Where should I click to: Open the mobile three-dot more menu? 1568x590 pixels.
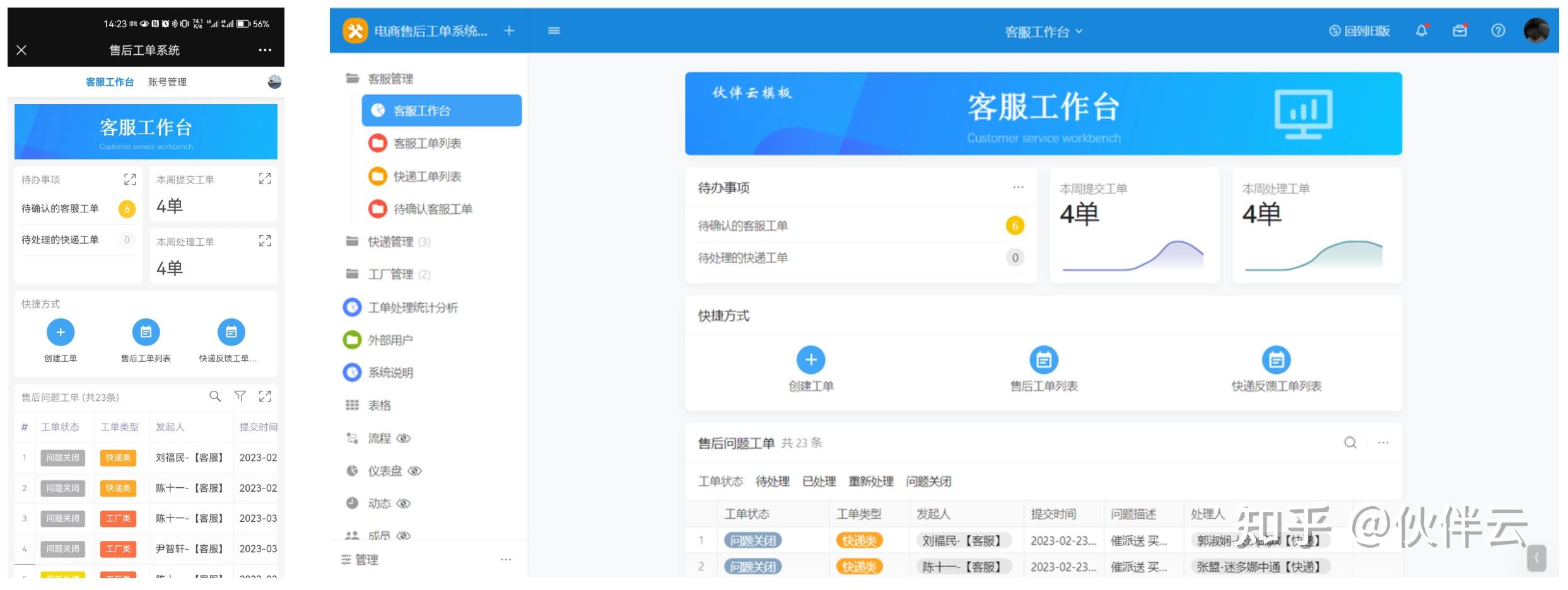[265, 50]
